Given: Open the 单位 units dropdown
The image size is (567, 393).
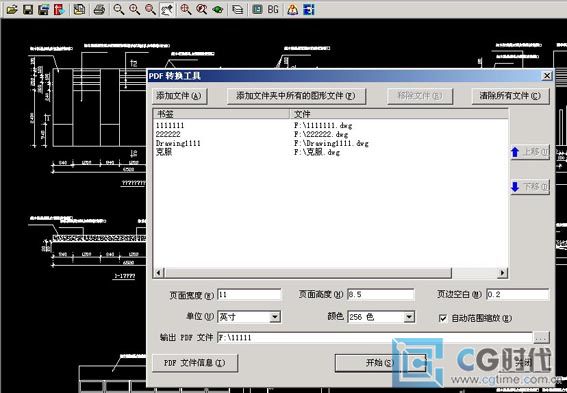Looking at the screenshot, I should 275,317.
